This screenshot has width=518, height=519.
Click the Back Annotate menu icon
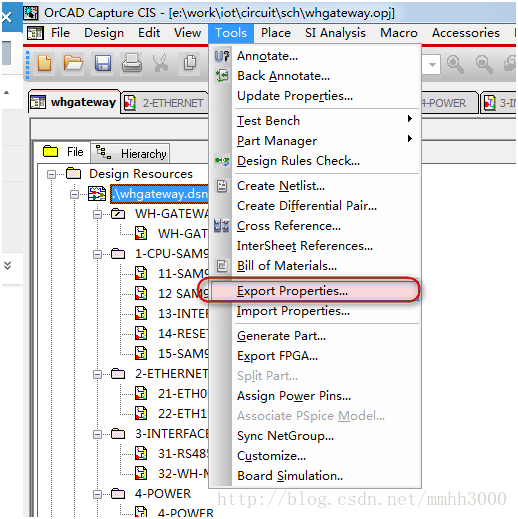tap(222, 76)
